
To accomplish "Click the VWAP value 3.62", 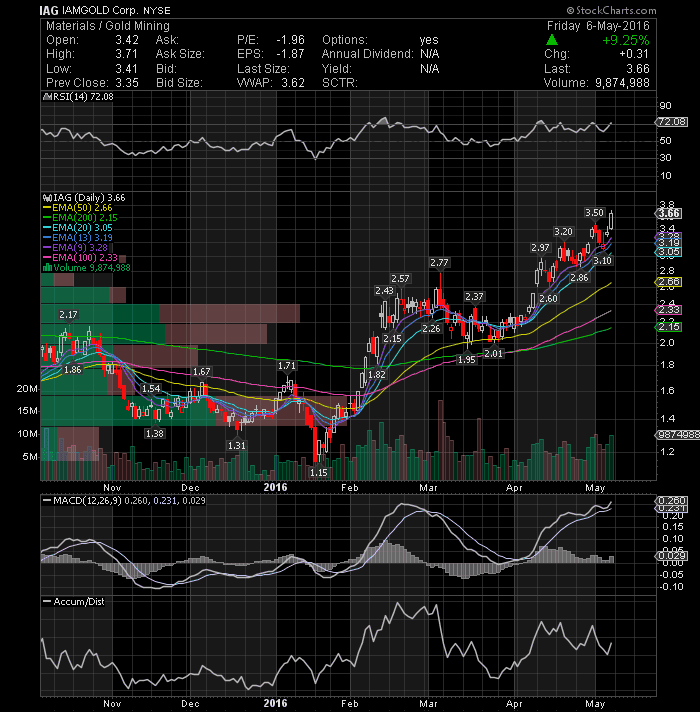I will pos(293,83).
